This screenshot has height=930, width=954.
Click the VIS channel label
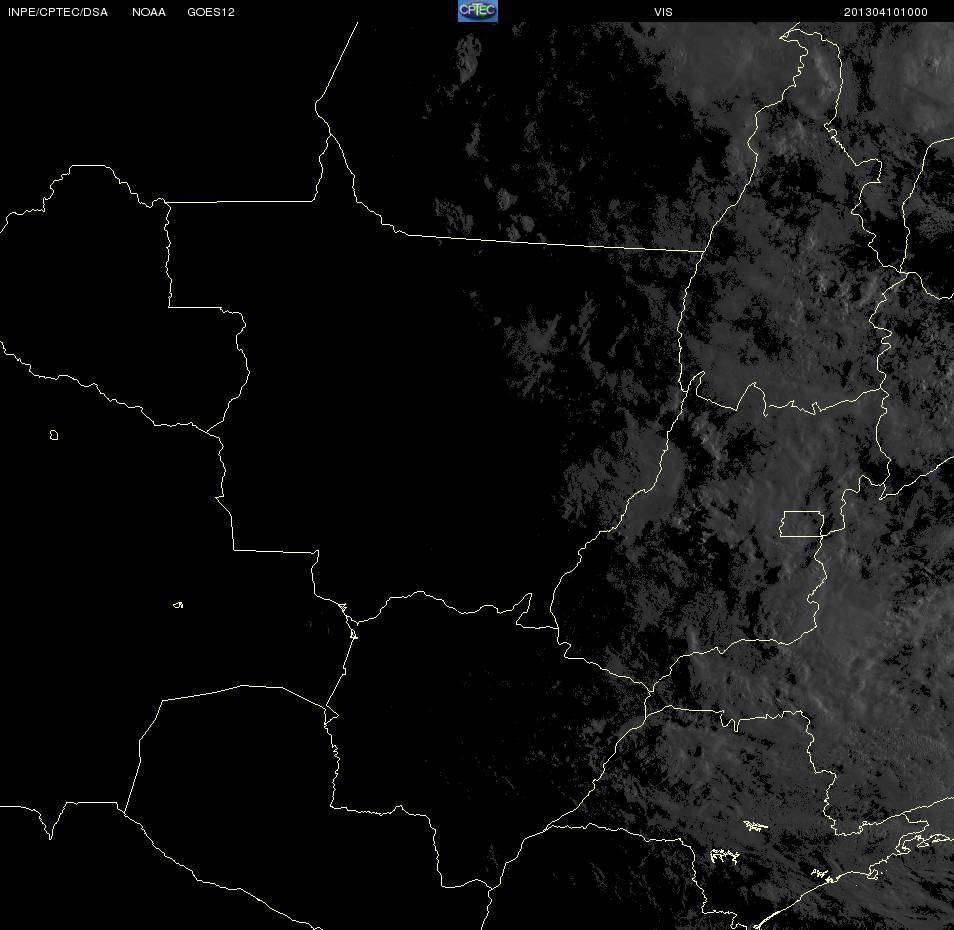click(663, 12)
